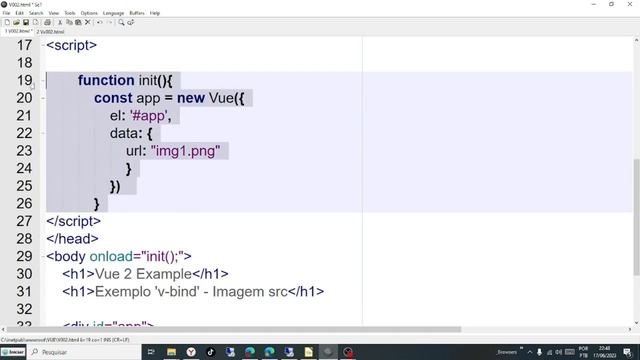Image resolution: width=640 pixels, height=360 pixels.
Task: Click the </script> tag on line 27
Action: click(x=73, y=221)
